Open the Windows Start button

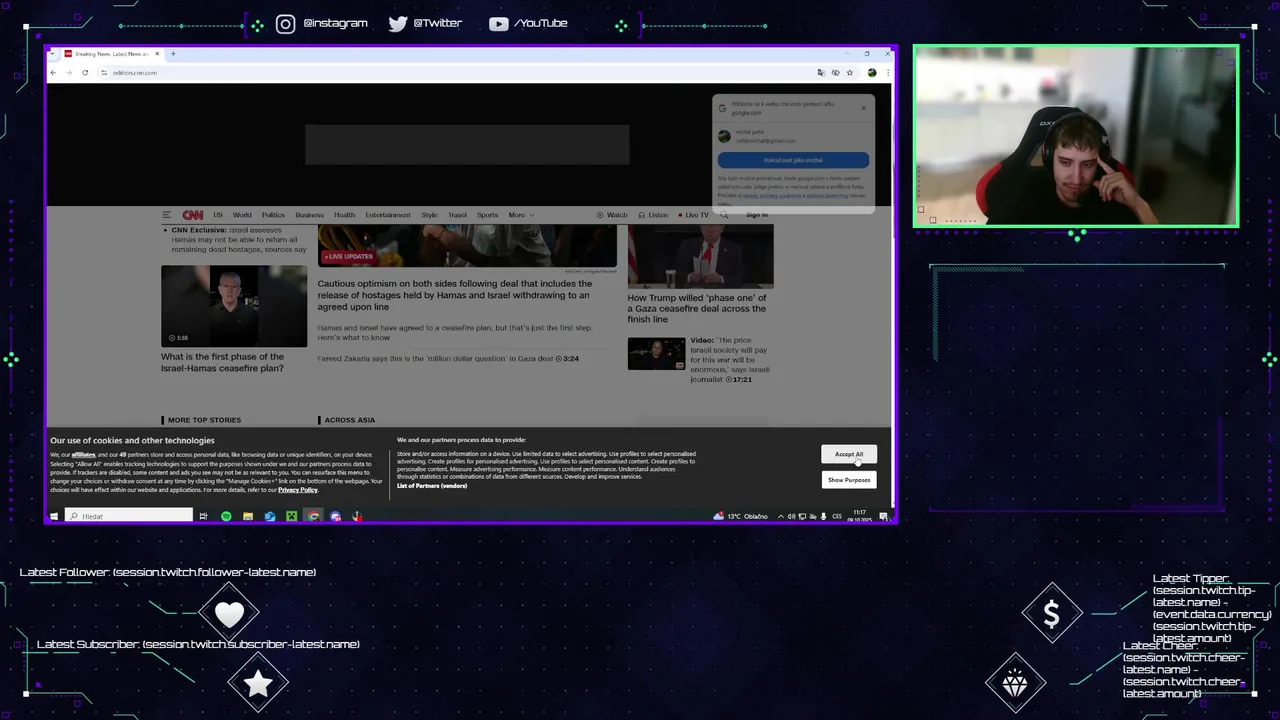(54, 516)
